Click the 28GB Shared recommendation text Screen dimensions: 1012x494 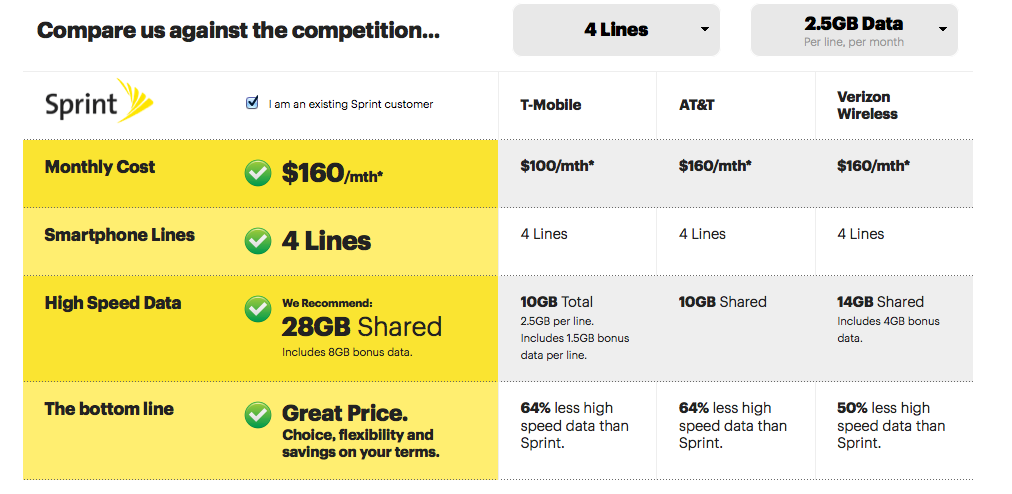point(362,326)
